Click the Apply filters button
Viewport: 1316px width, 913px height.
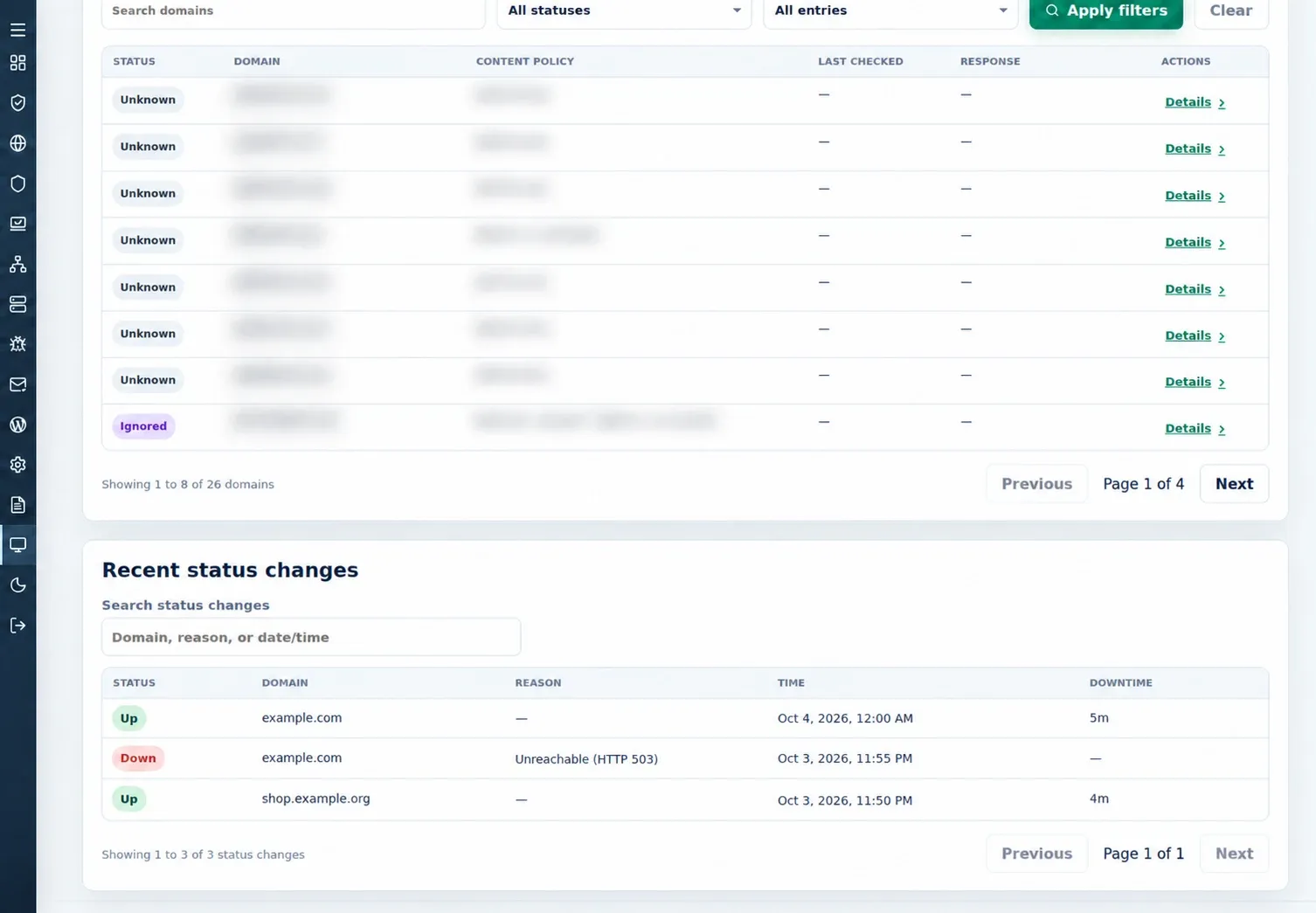pos(1105,11)
